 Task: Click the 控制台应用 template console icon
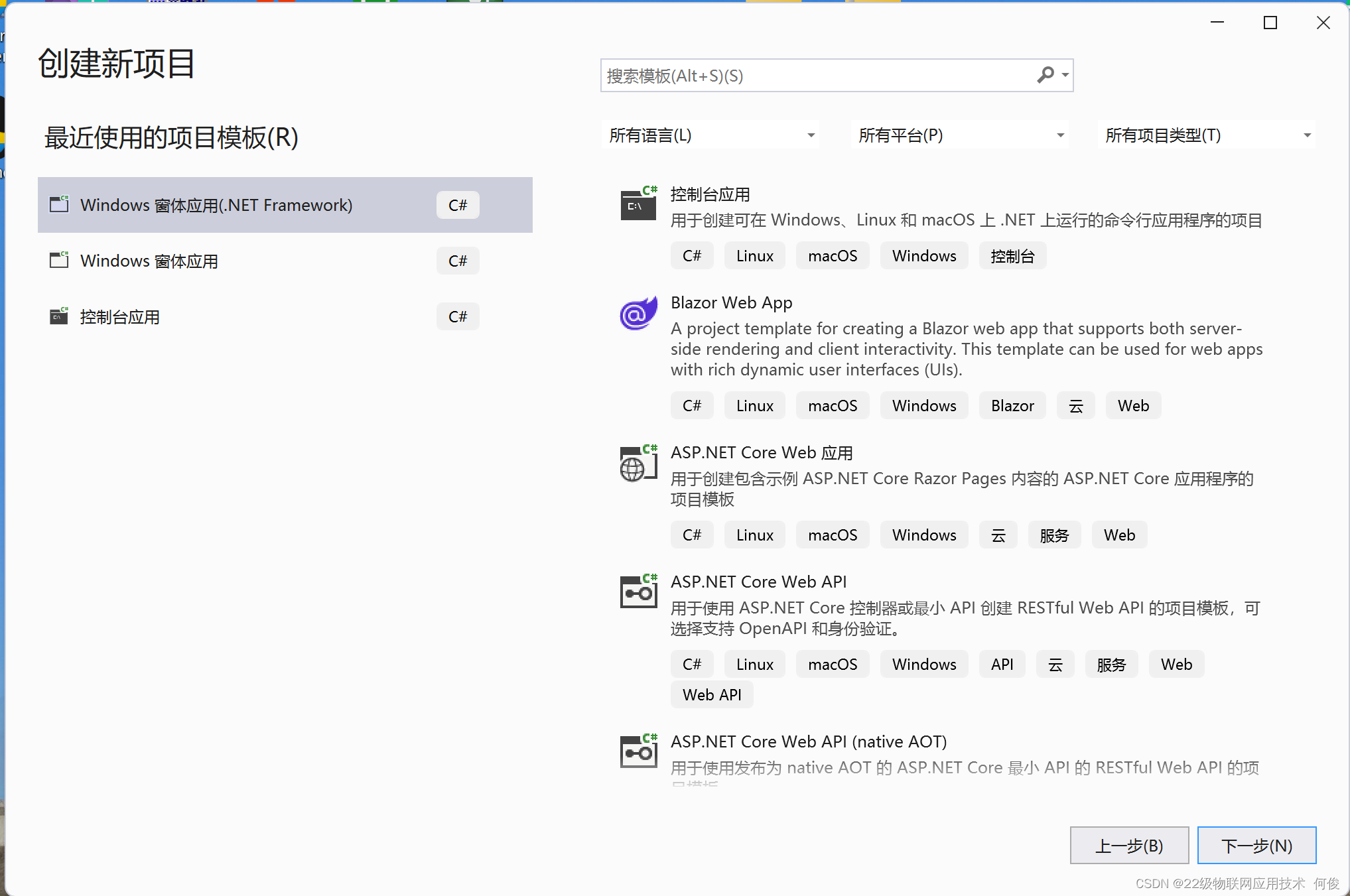tap(639, 204)
